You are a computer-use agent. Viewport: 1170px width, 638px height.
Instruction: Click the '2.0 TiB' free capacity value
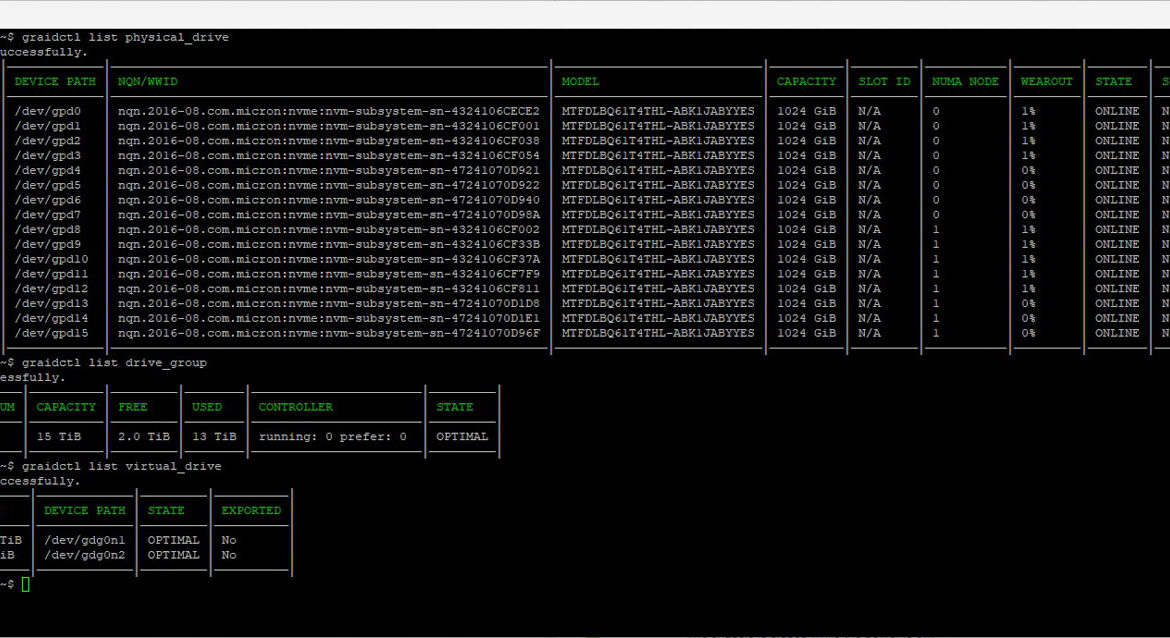(x=144, y=437)
